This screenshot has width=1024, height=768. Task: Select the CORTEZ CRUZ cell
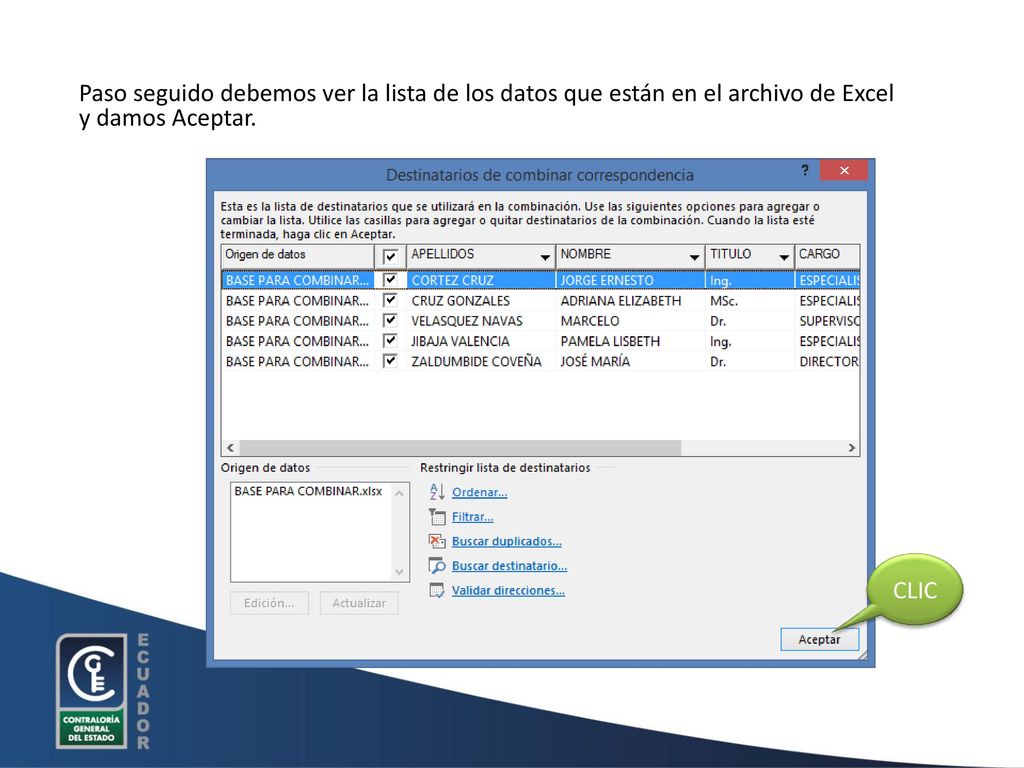pos(481,280)
